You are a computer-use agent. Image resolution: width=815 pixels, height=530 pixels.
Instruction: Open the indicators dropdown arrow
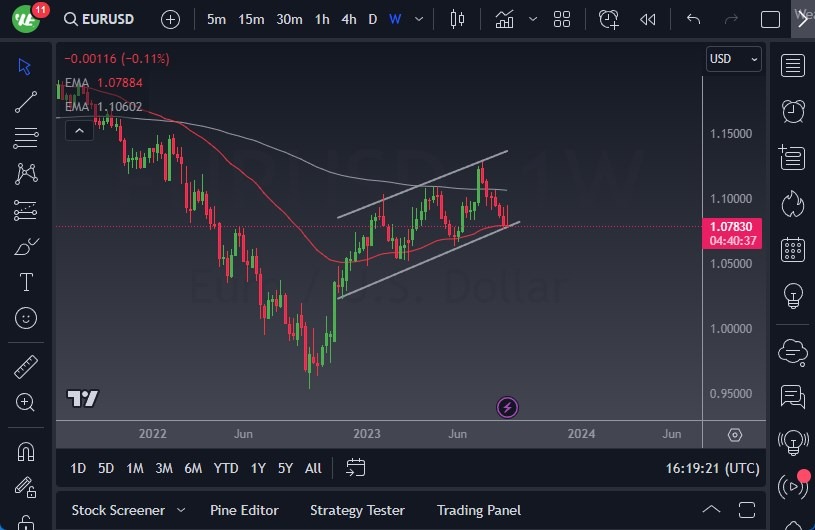pyautogui.click(x=533, y=19)
